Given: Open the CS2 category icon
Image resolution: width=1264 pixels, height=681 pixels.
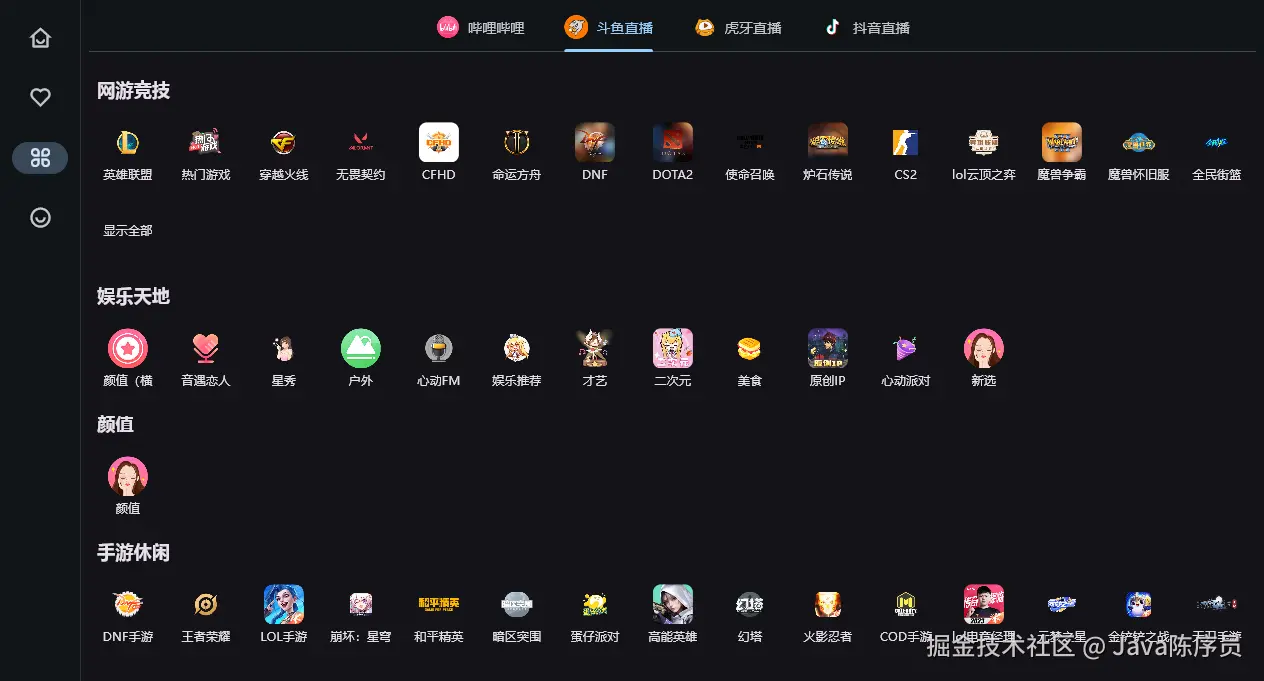Looking at the screenshot, I should coord(906,142).
